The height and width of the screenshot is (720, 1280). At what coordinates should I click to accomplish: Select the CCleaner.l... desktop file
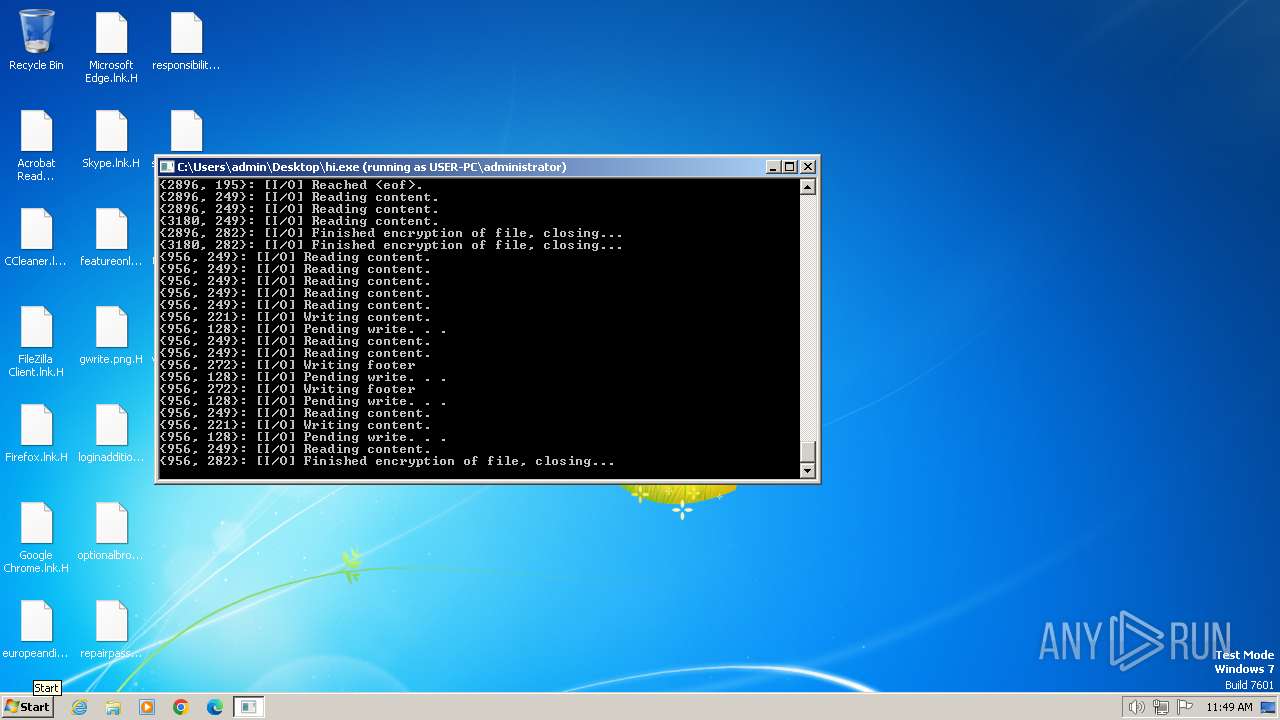coord(36,237)
